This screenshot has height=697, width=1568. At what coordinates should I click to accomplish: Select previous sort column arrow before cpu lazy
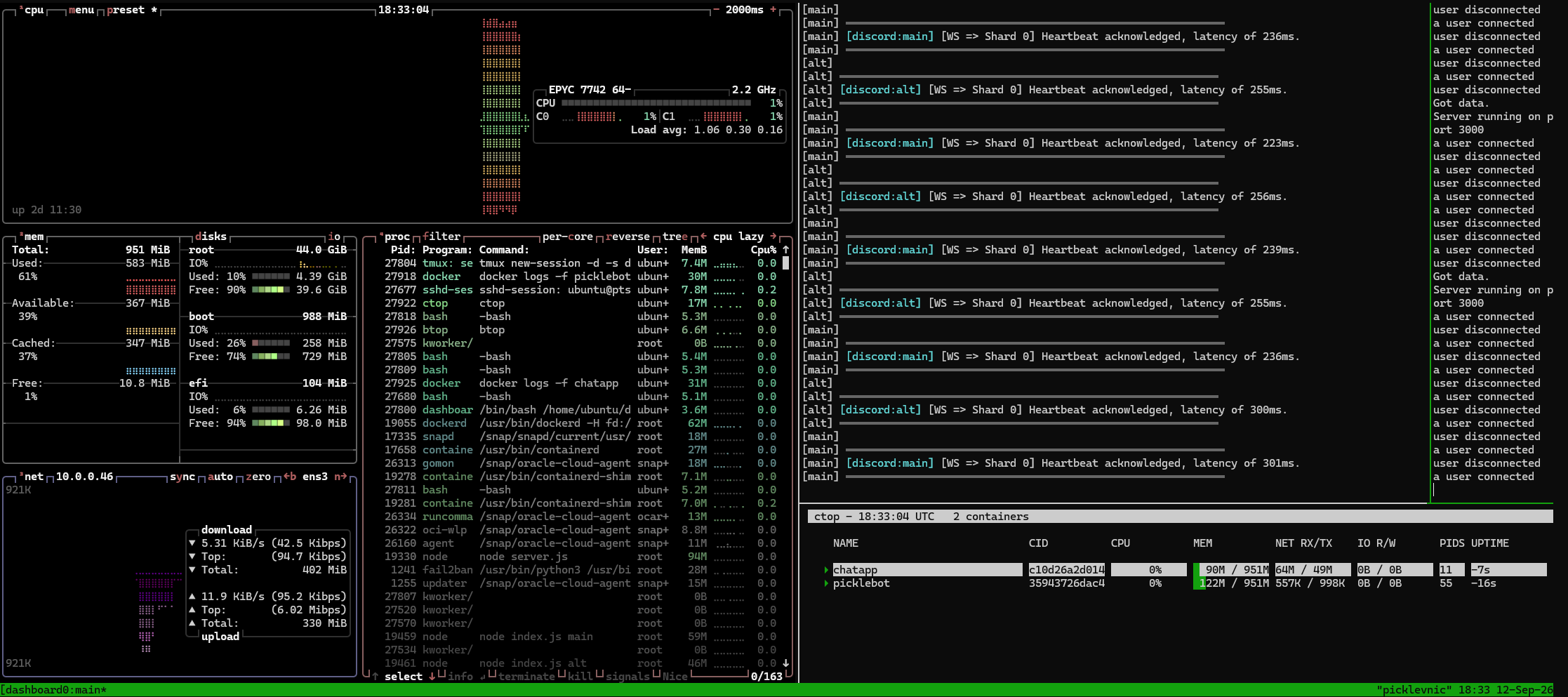[703, 237]
